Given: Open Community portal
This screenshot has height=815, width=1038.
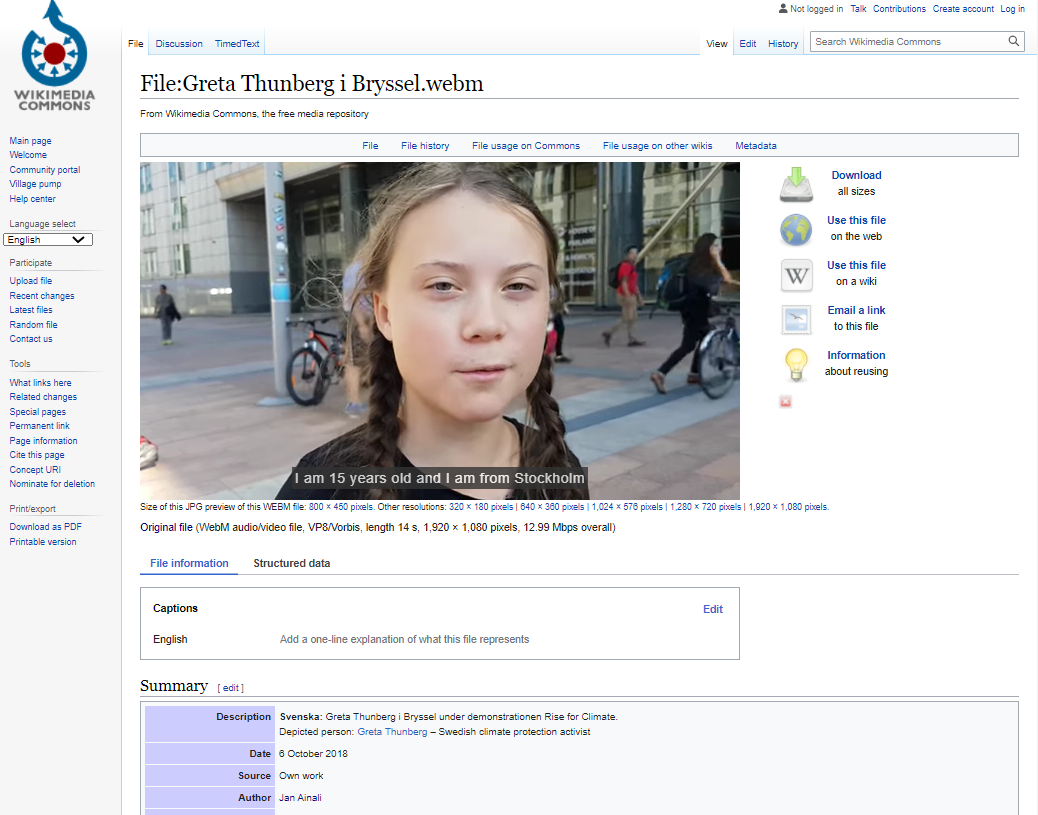Looking at the screenshot, I should [44, 169].
